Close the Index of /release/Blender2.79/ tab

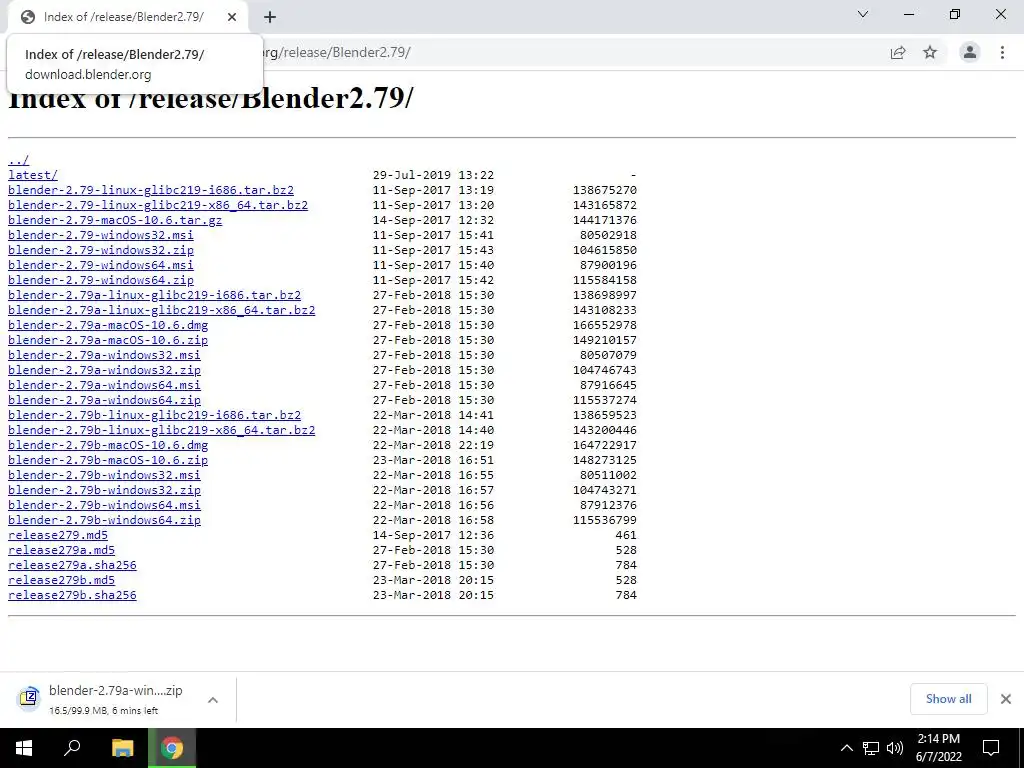(232, 17)
